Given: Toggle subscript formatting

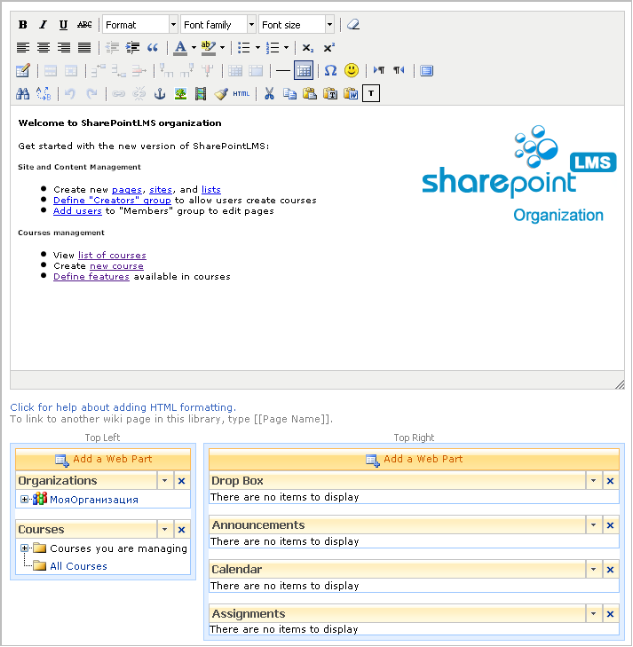Looking at the screenshot, I should tap(308, 48).
